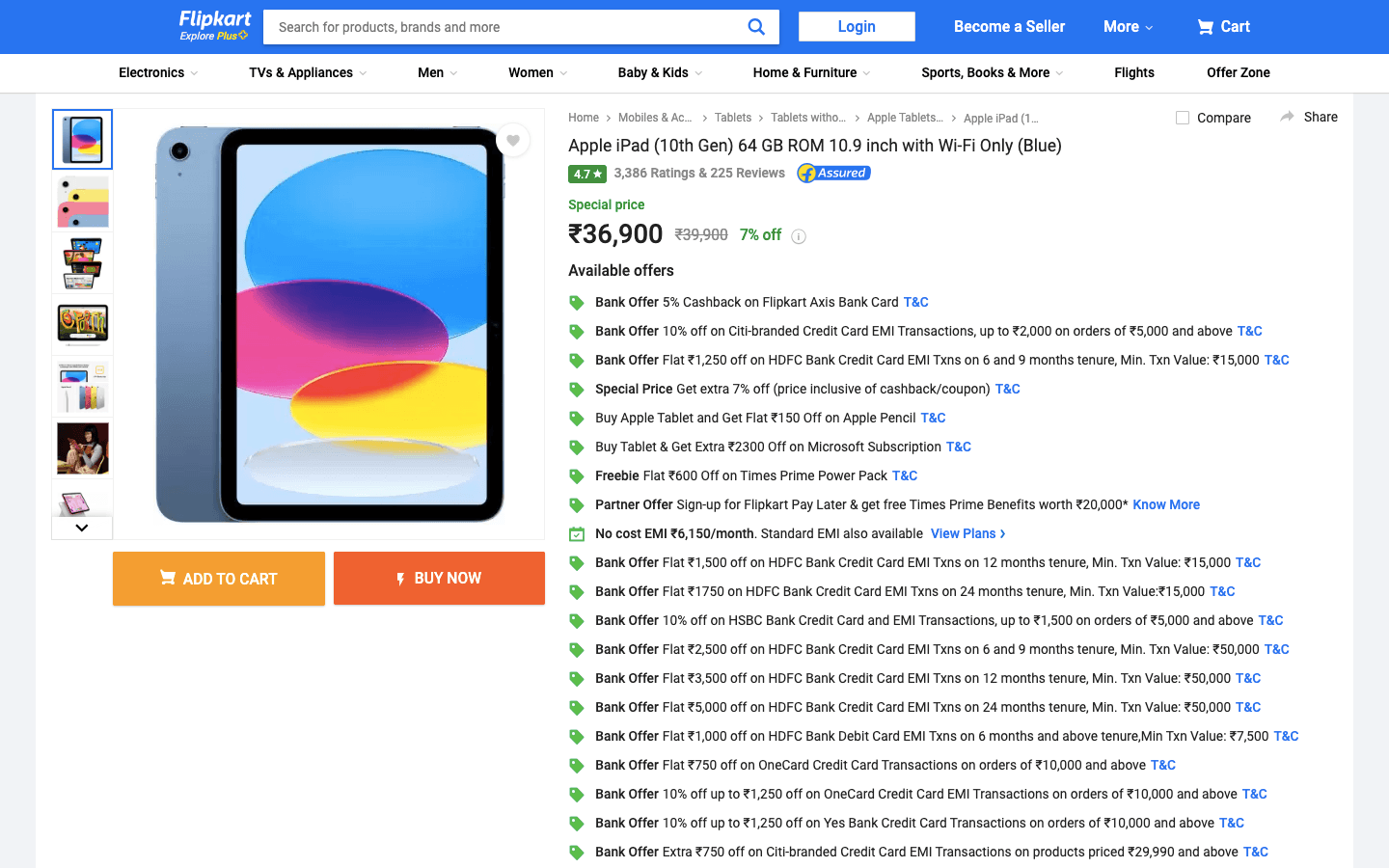Image resolution: width=1389 pixels, height=868 pixels.
Task: Click Tablets breadcrumb
Action: [733, 118]
